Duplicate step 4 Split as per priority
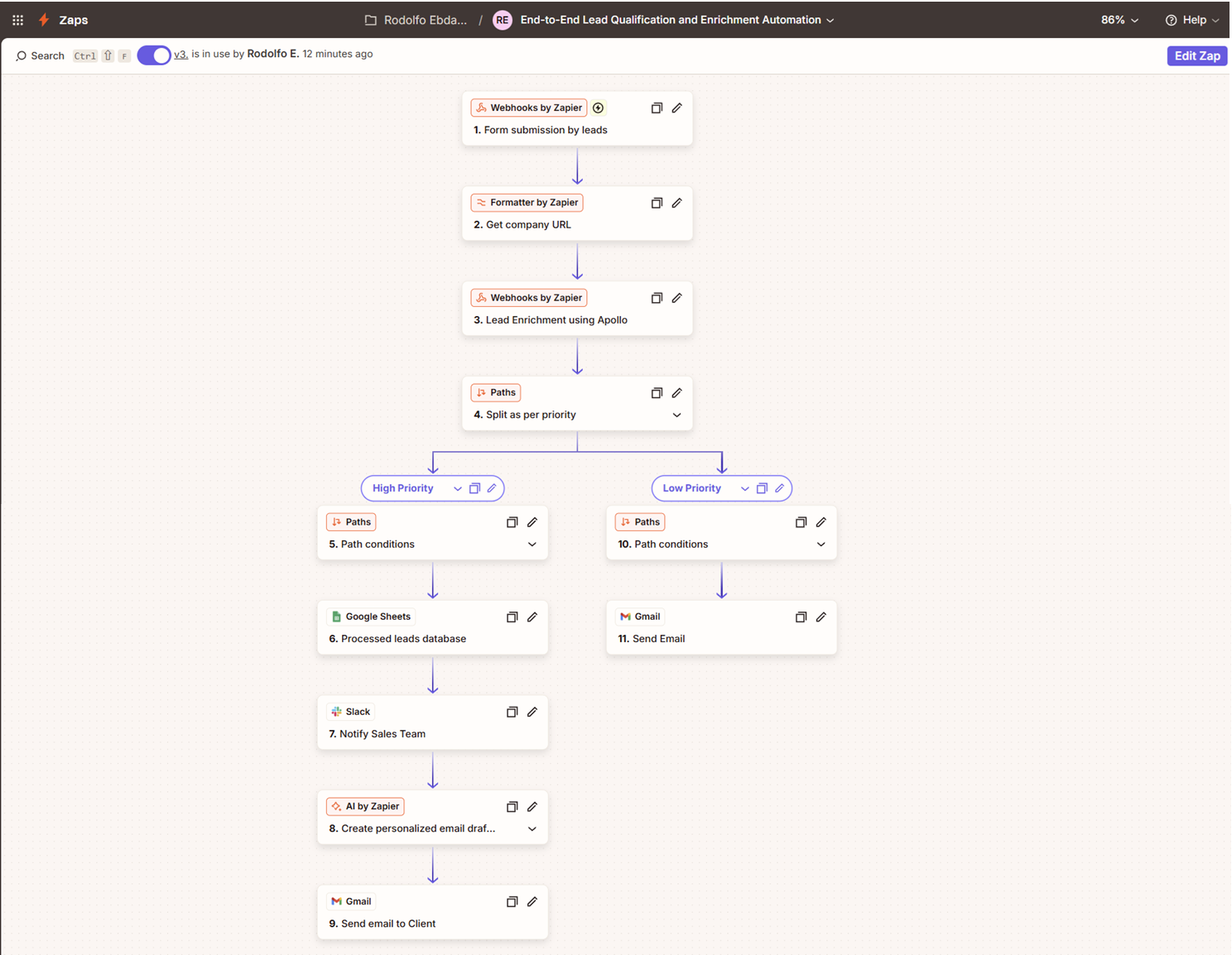The width and height of the screenshot is (1232, 955). 657,393
